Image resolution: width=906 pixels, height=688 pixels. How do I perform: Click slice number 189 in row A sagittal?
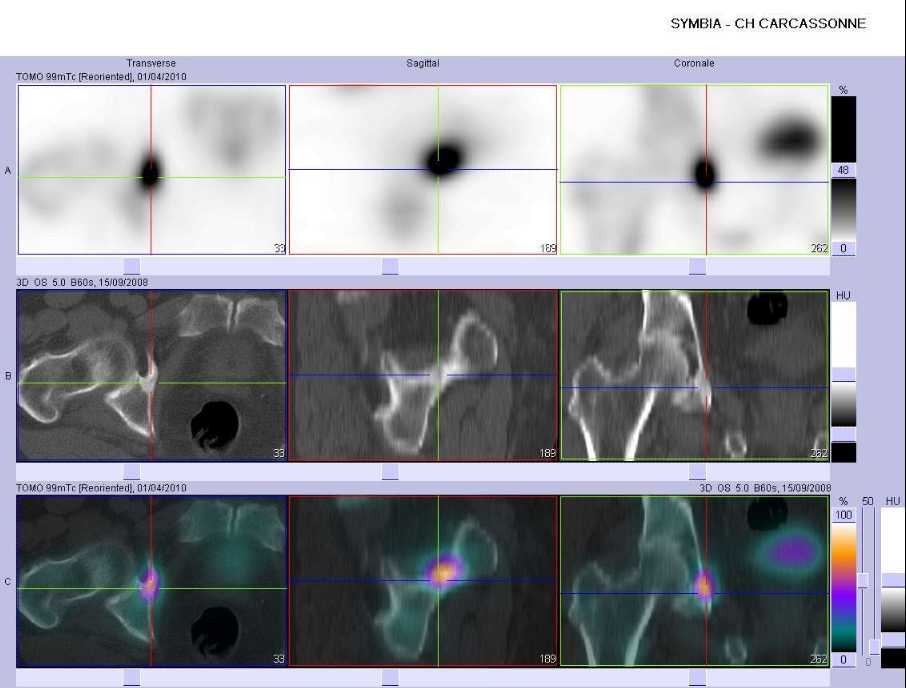(x=548, y=248)
